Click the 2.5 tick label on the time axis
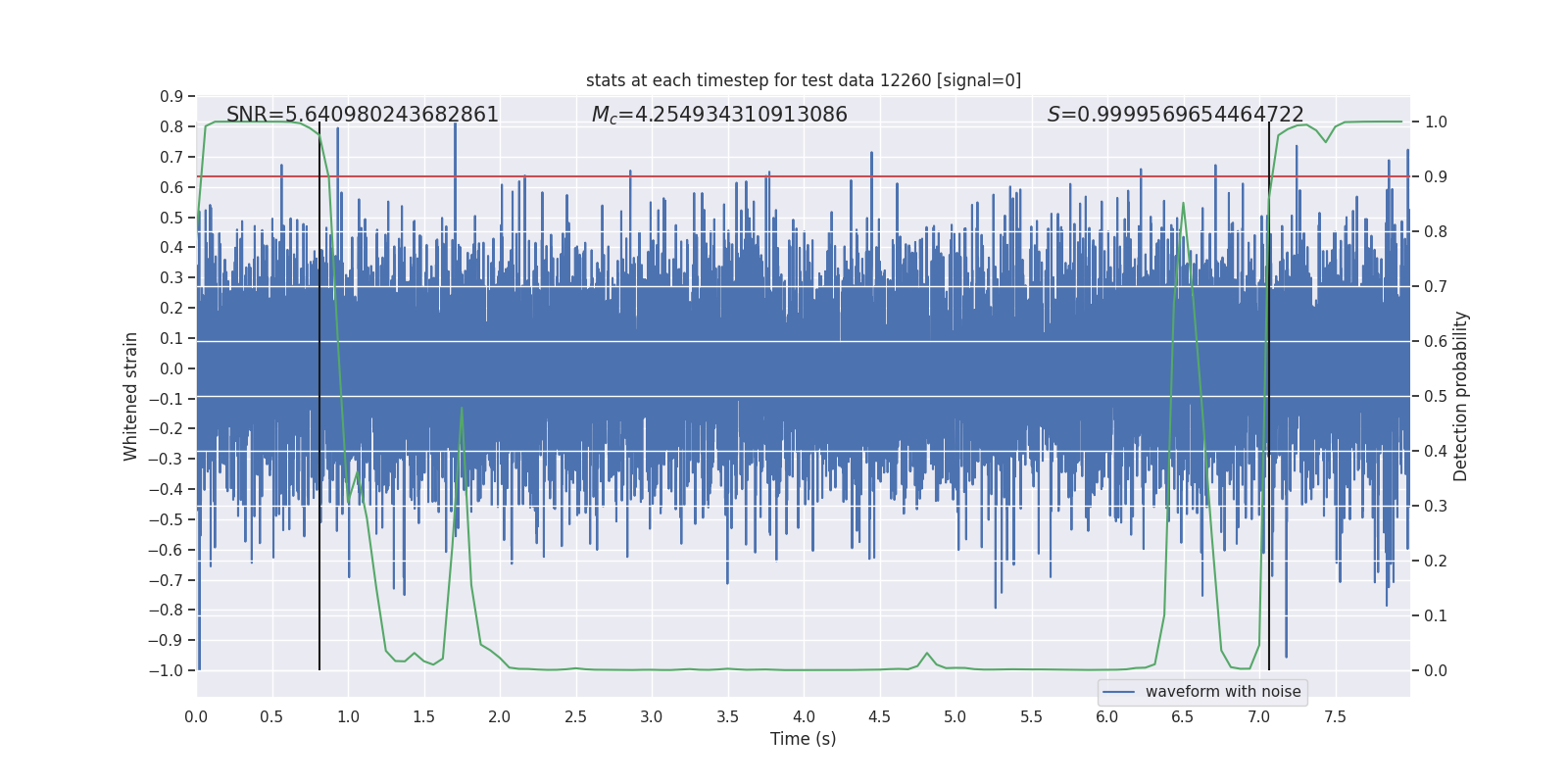 point(575,716)
